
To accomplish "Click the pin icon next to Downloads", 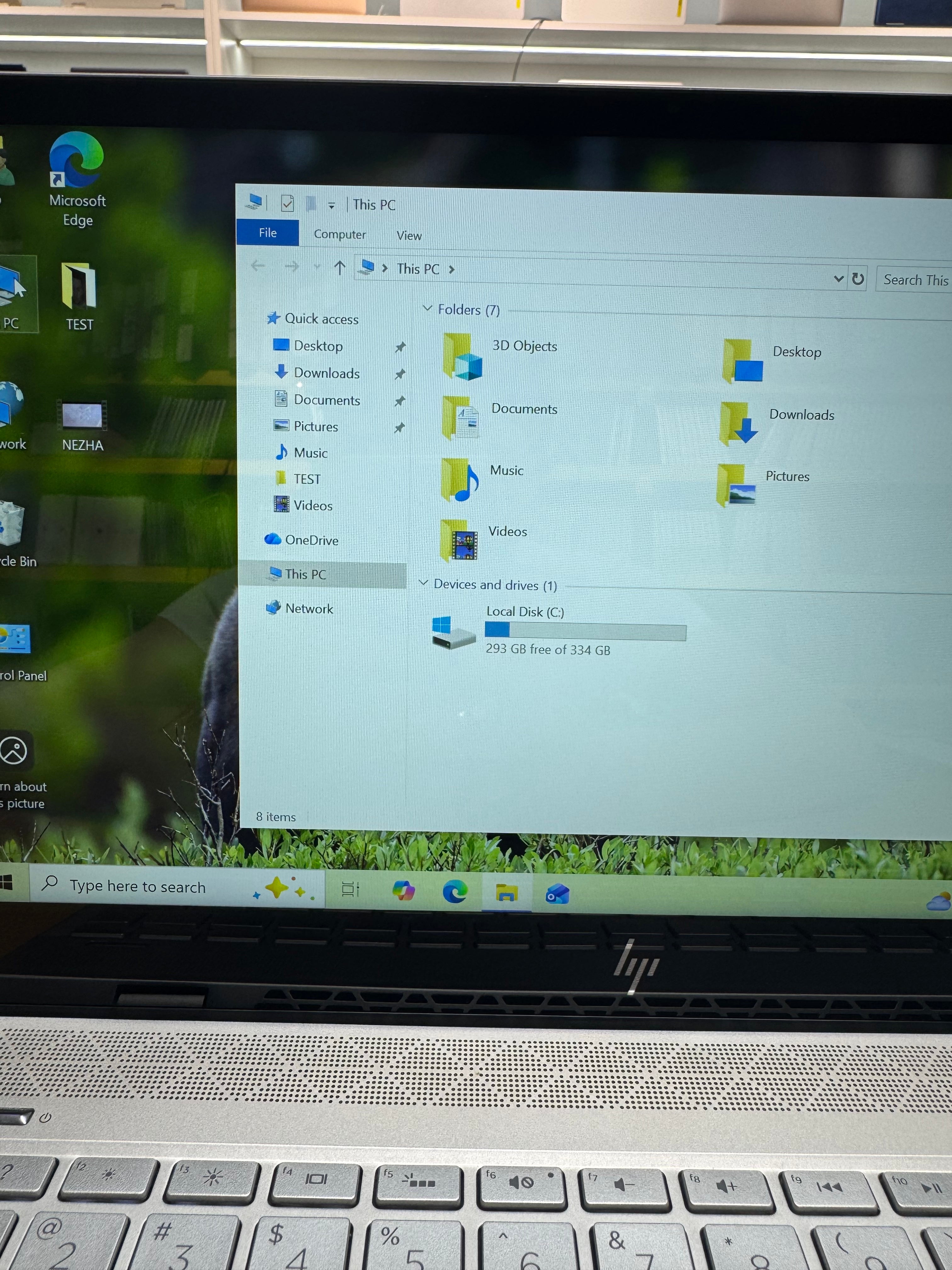I will (400, 374).
